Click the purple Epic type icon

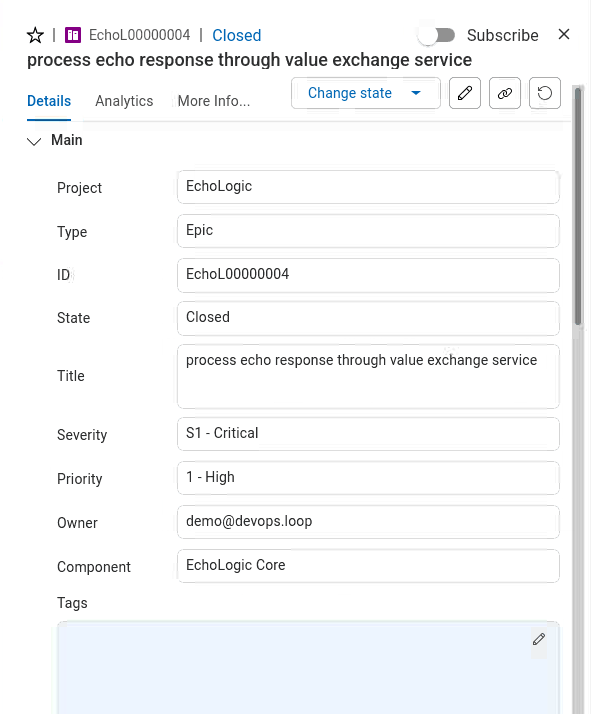click(x=73, y=35)
